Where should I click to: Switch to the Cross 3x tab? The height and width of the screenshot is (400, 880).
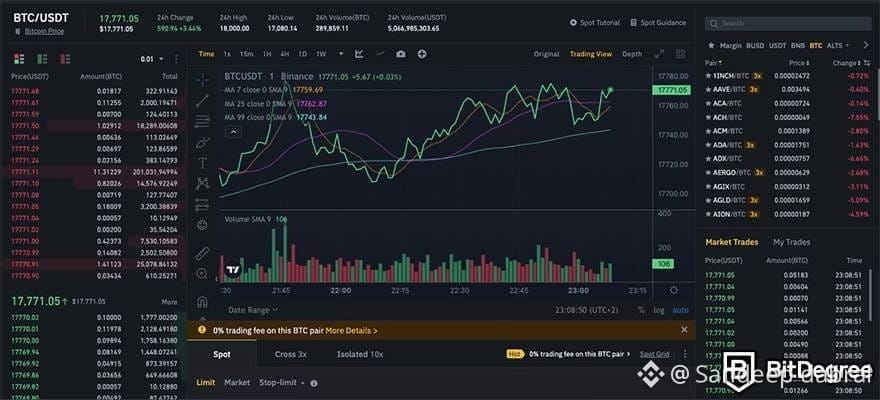291,354
